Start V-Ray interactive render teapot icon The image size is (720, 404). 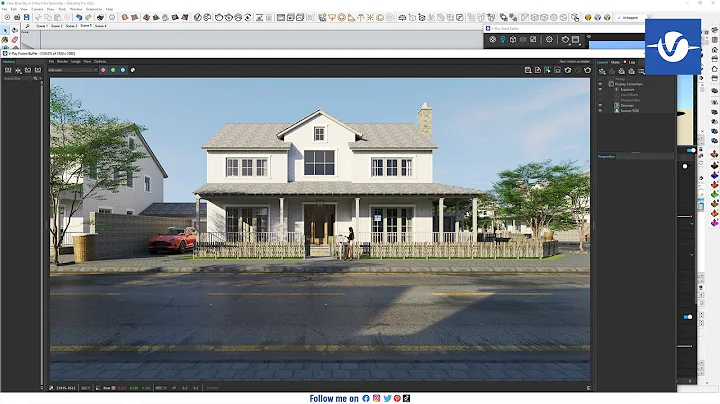pos(228,17)
